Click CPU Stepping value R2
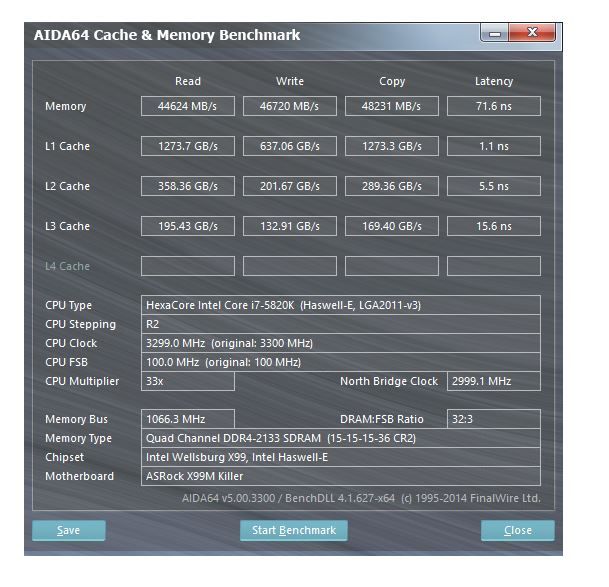The width and height of the screenshot is (609, 587). click(x=341, y=324)
